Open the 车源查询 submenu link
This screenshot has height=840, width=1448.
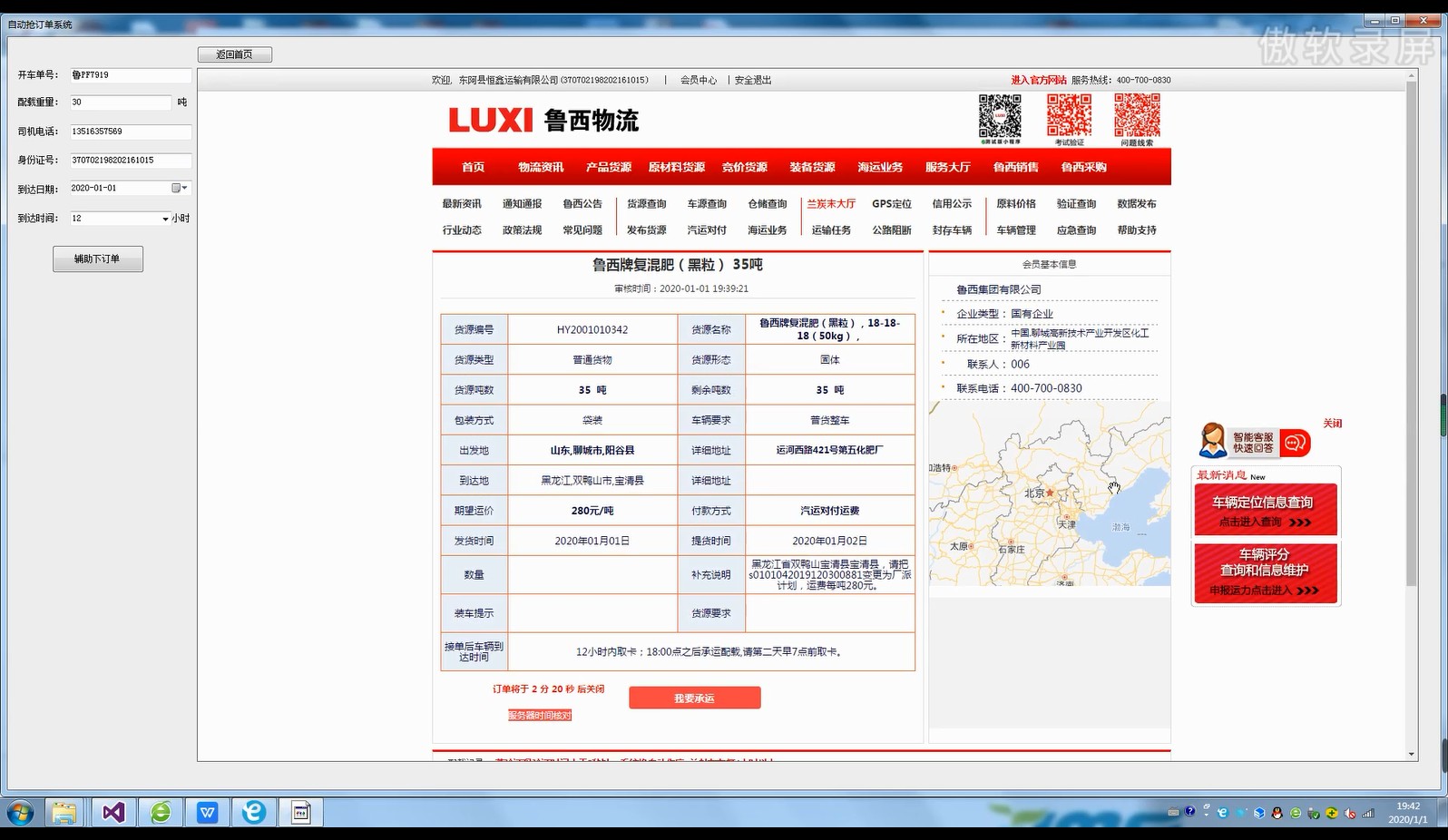pos(707,204)
